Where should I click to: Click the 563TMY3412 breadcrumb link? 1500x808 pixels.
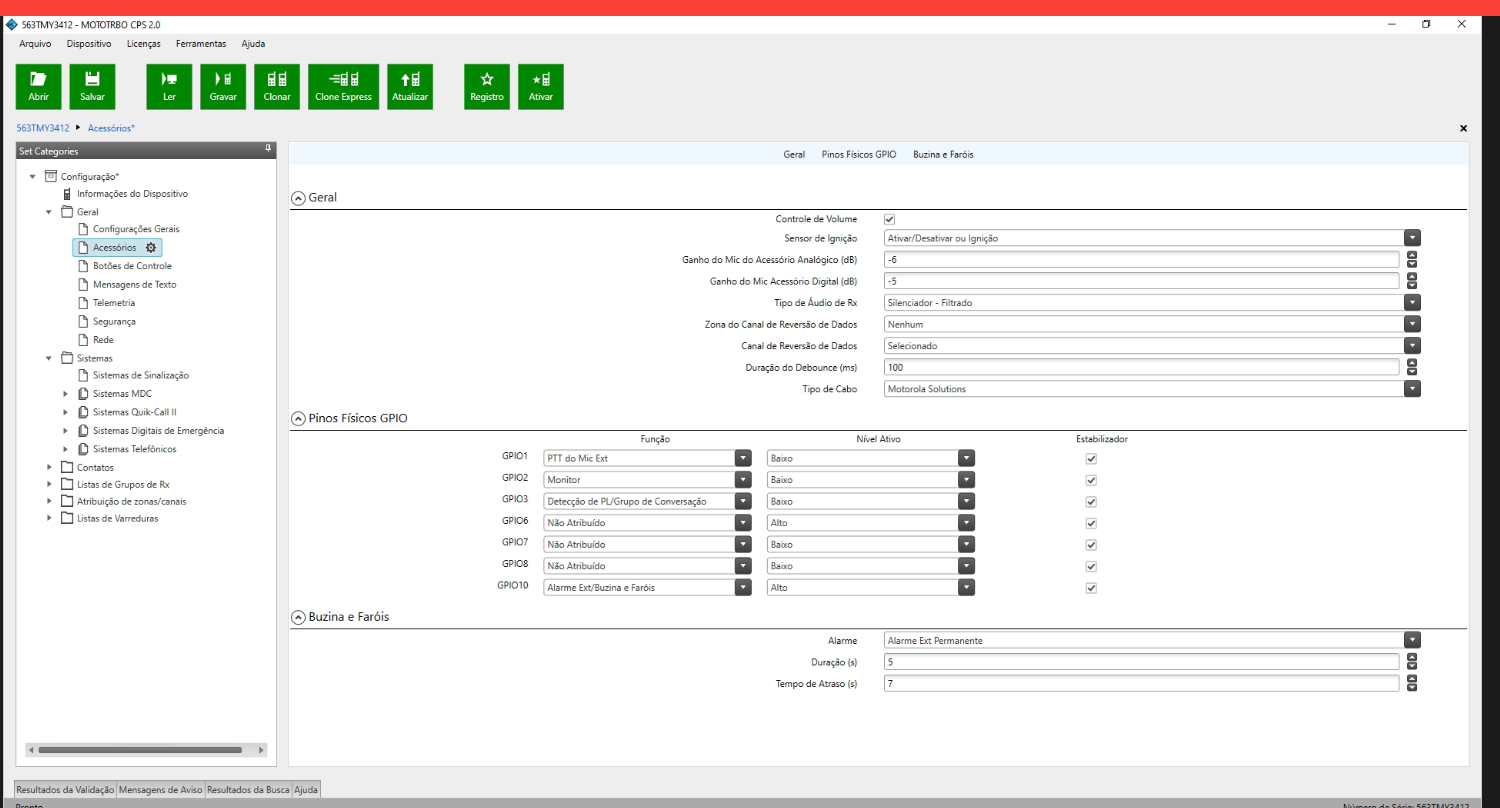[42, 128]
